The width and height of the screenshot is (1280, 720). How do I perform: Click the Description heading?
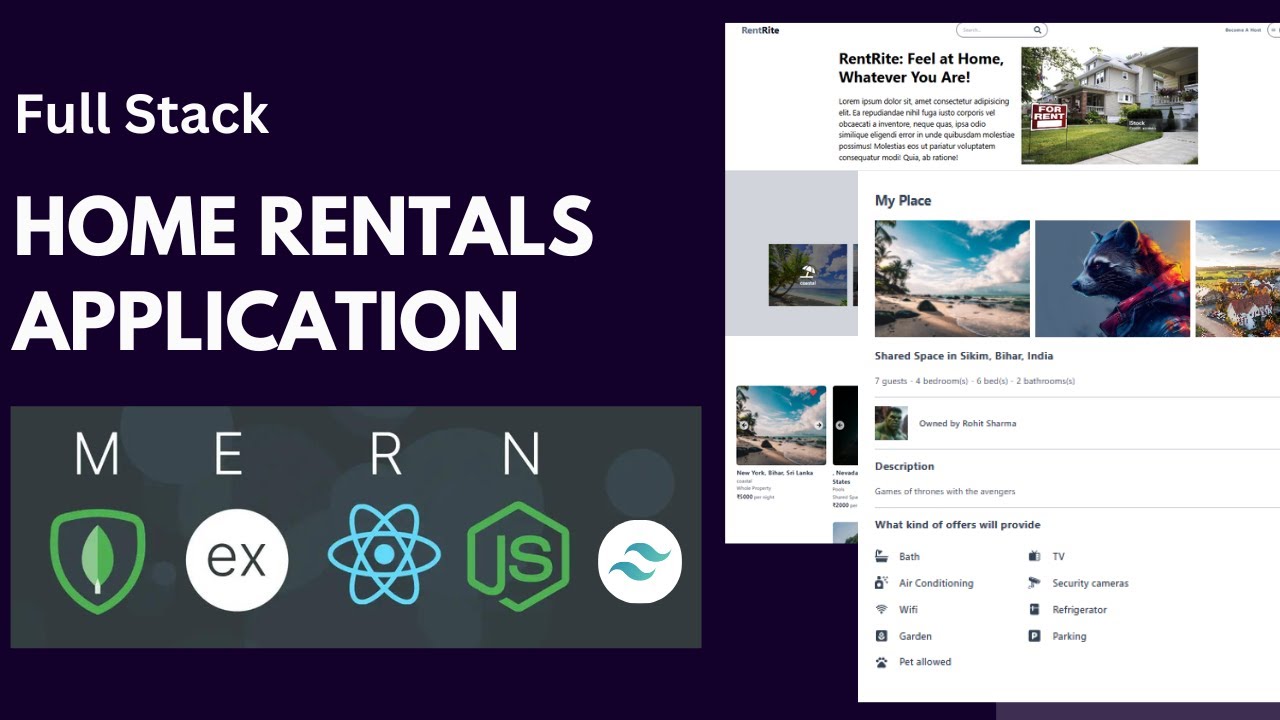click(904, 467)
